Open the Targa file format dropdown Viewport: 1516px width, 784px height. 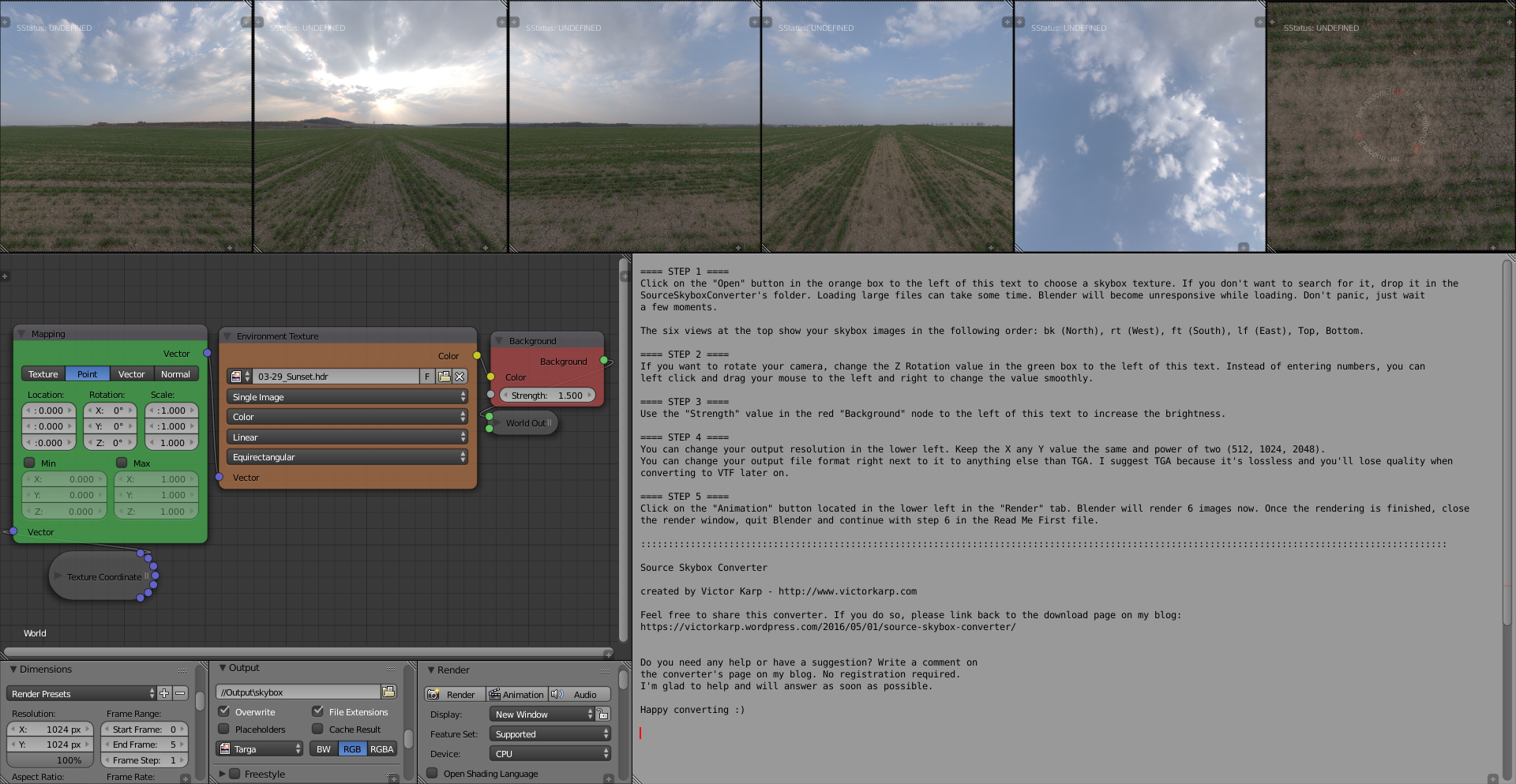(260, 749)
